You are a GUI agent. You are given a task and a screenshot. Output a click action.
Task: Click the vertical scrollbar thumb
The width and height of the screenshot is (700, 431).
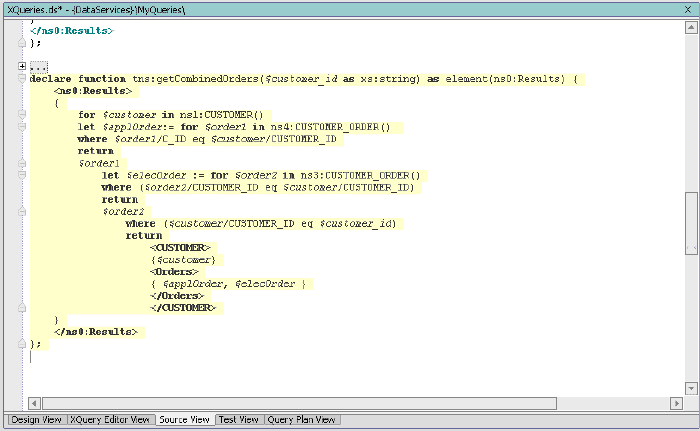tap(691, 223)
